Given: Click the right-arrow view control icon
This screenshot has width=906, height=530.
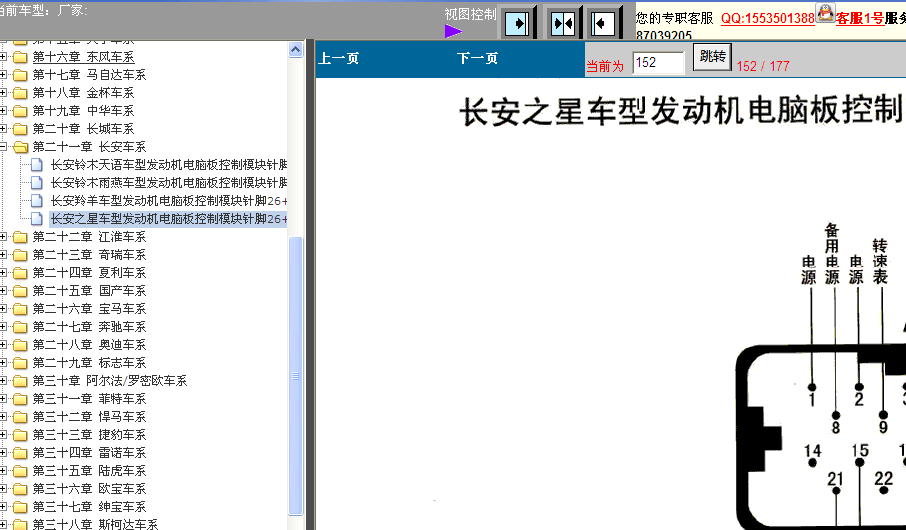Looking at the screenshot, I should click(x=516, y=24).
